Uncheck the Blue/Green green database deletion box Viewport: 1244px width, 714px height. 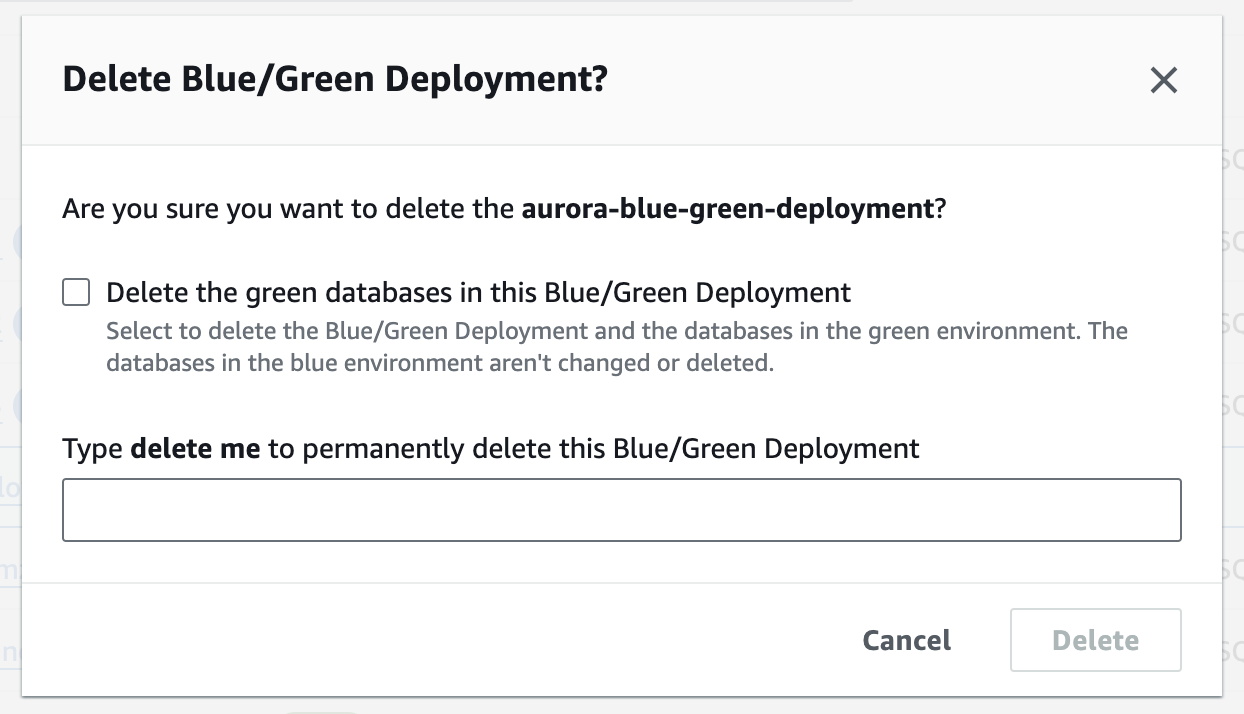75,290
